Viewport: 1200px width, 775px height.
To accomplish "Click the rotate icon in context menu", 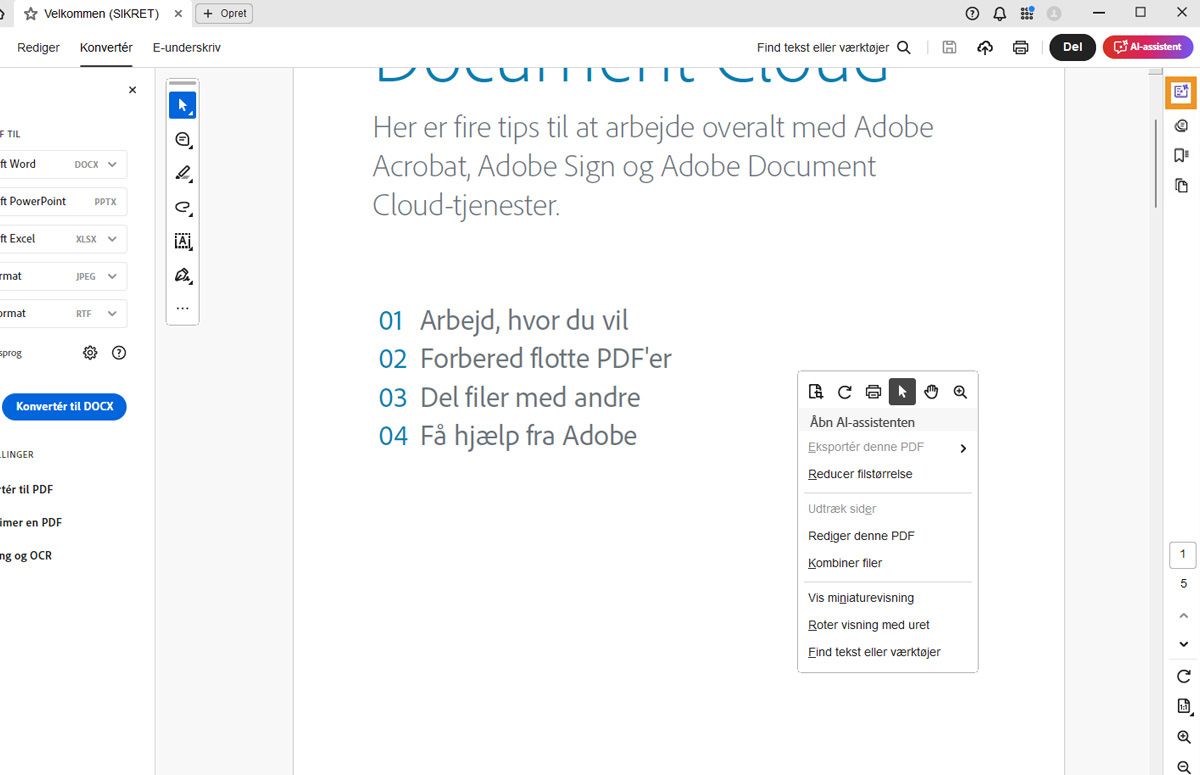I will (844, 391).
